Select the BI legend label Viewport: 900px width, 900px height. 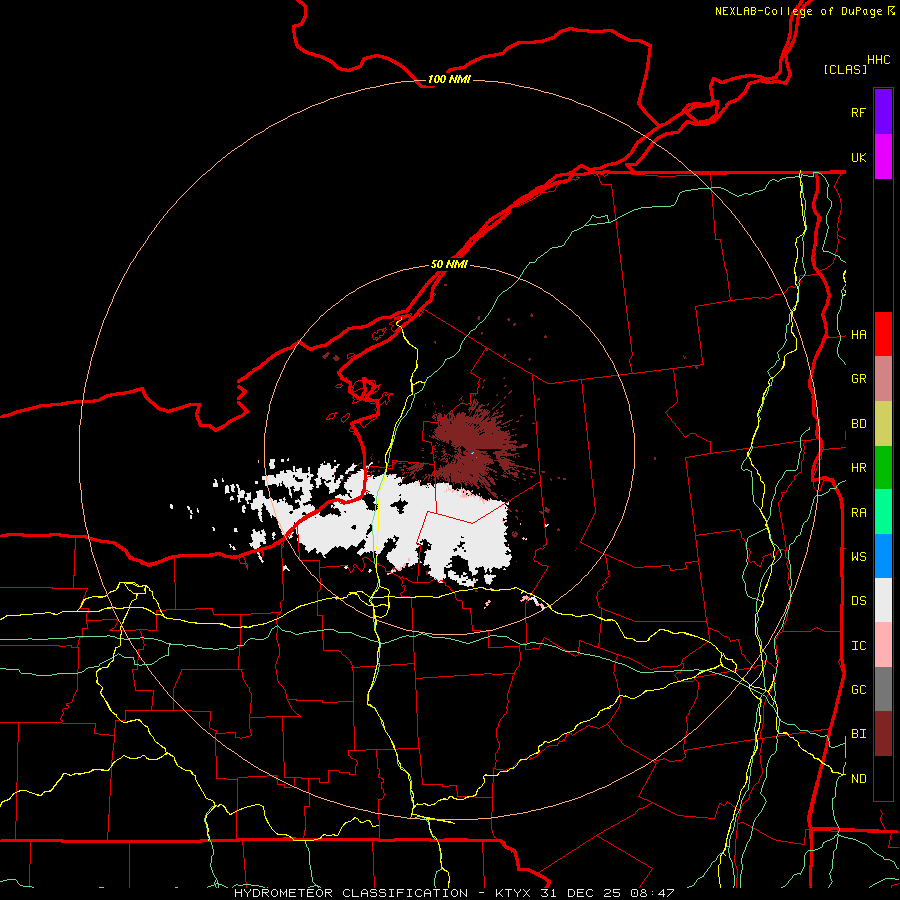tap(858, 734)
